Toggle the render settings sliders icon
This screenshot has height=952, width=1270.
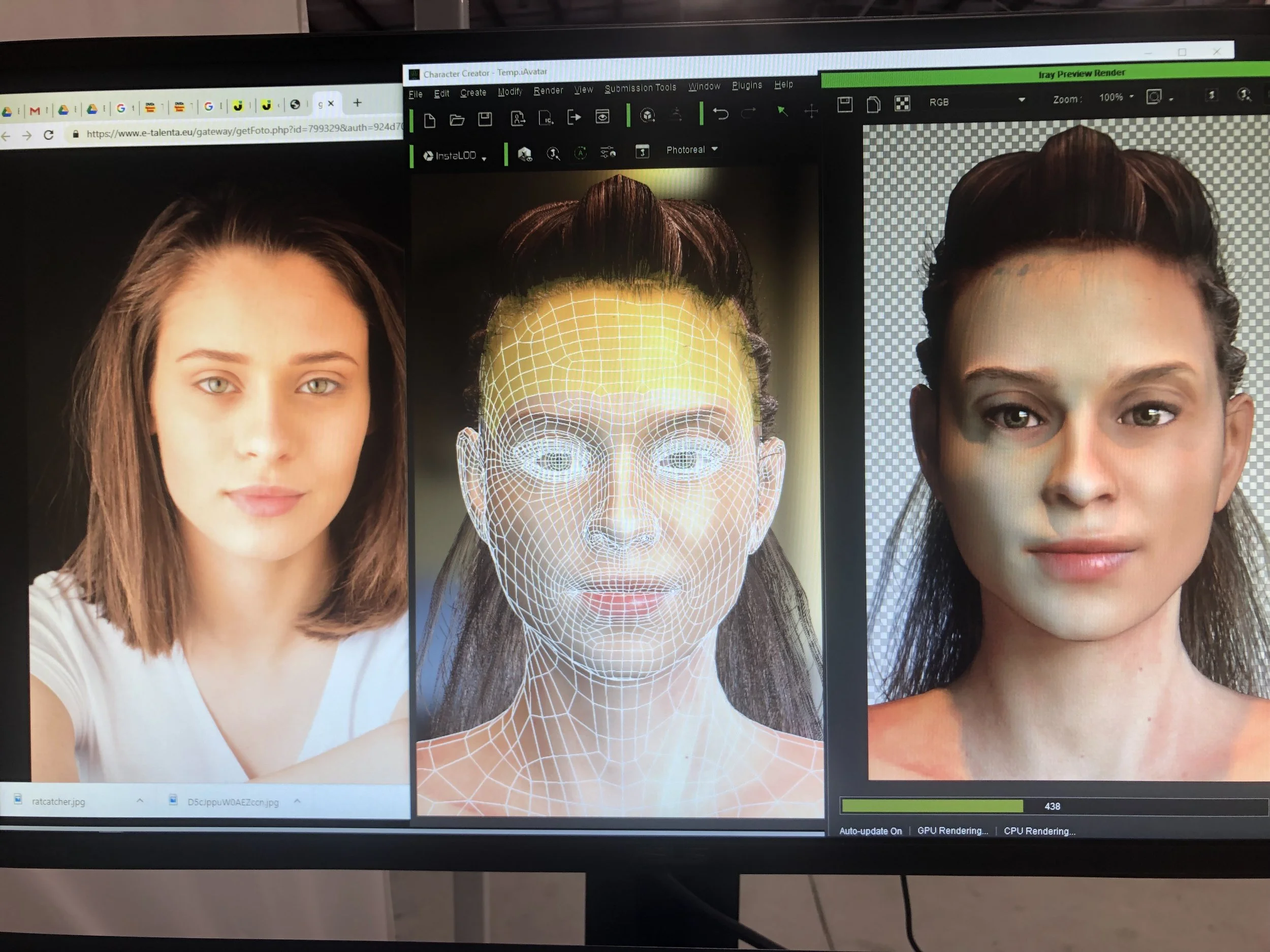608,152
